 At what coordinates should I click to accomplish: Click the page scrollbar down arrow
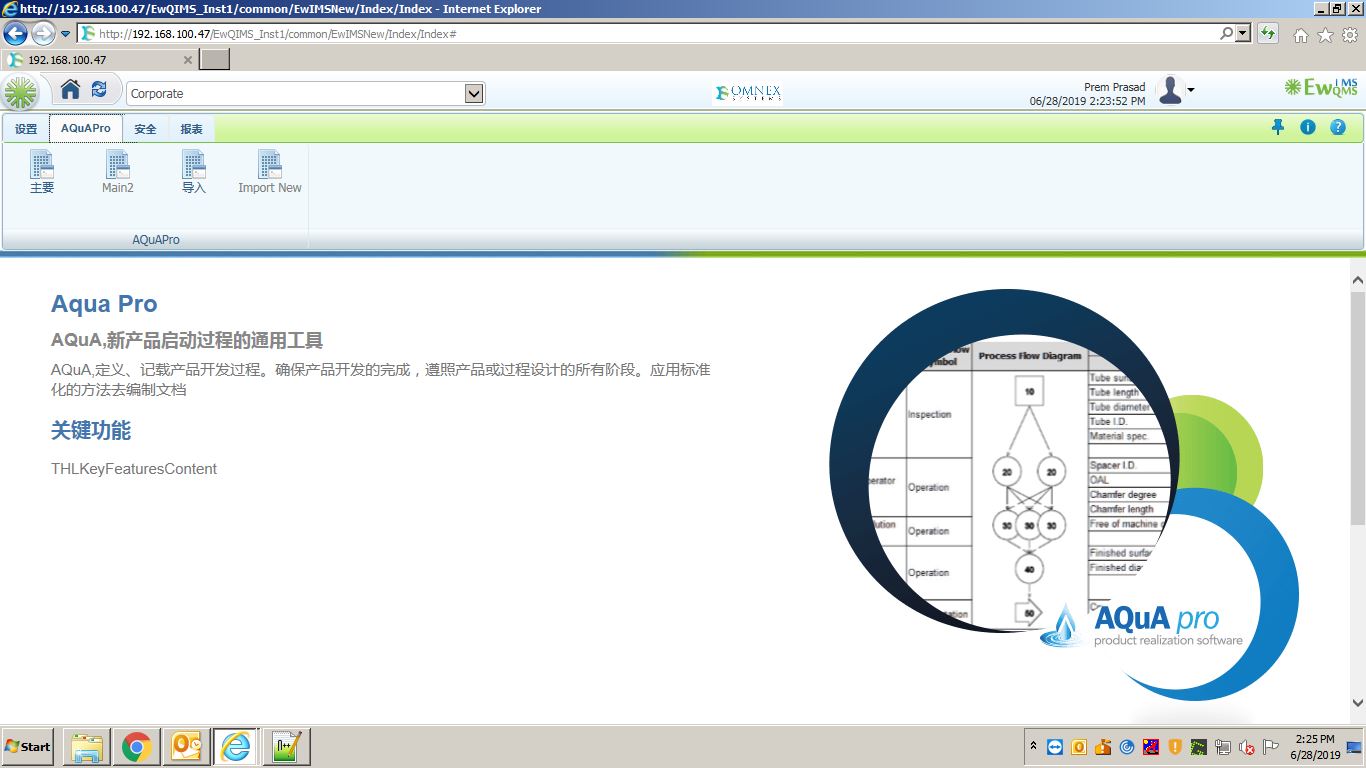[1357, 702]
